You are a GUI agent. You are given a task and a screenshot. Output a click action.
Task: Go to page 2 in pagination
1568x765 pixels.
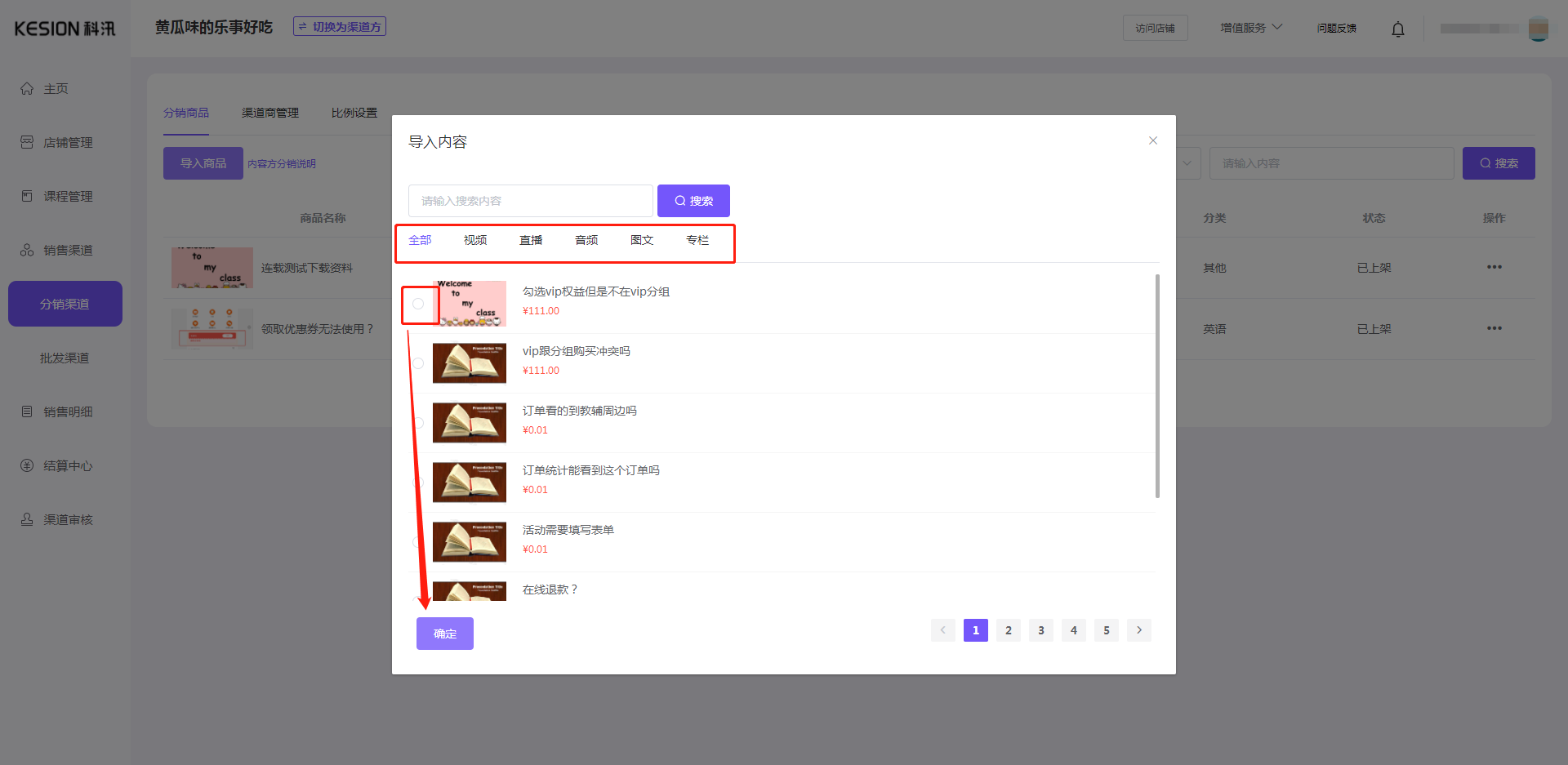tap(1009, 630)
